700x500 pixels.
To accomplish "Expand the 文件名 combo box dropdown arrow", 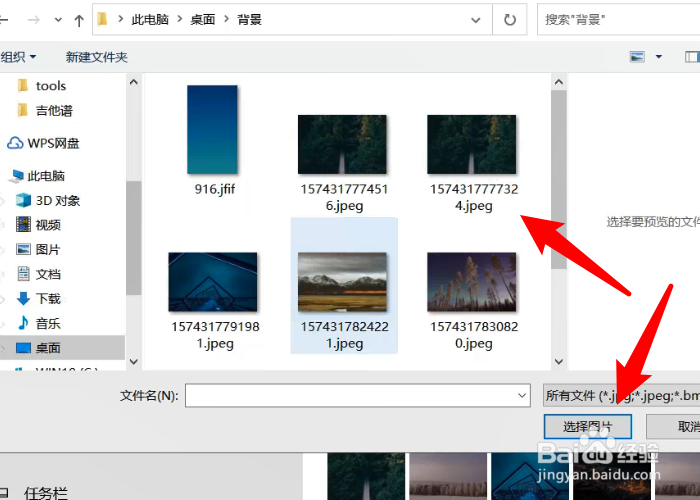I will [x=522, y=396].
